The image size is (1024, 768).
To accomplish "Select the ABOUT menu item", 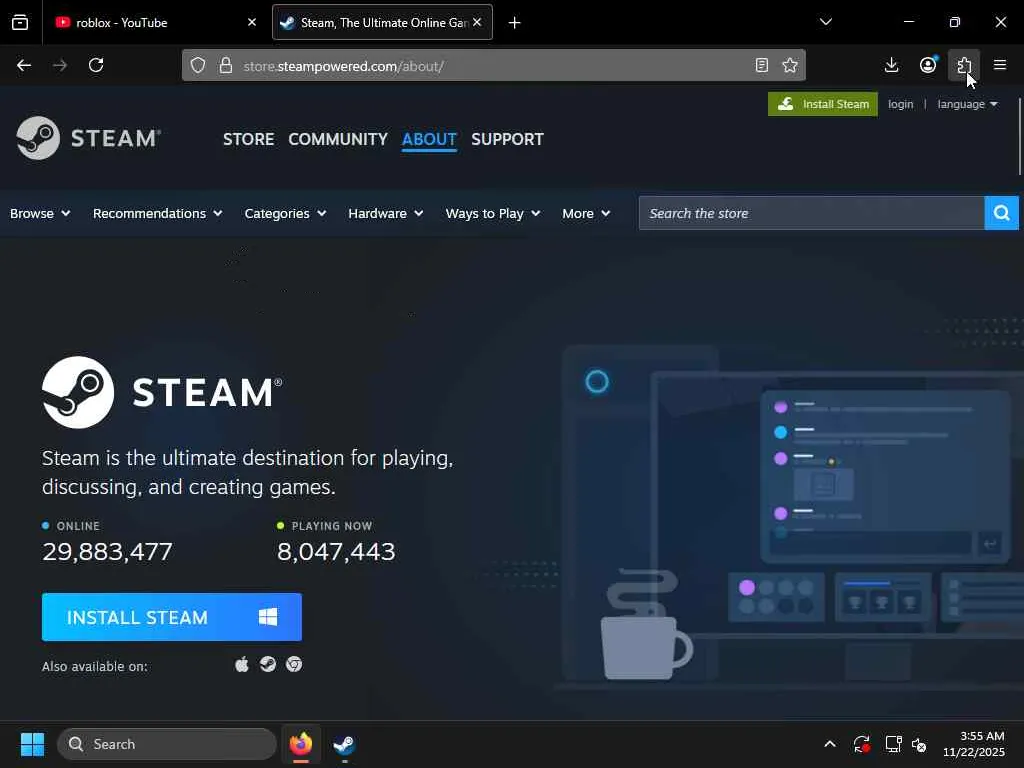I will coord(429,139).
